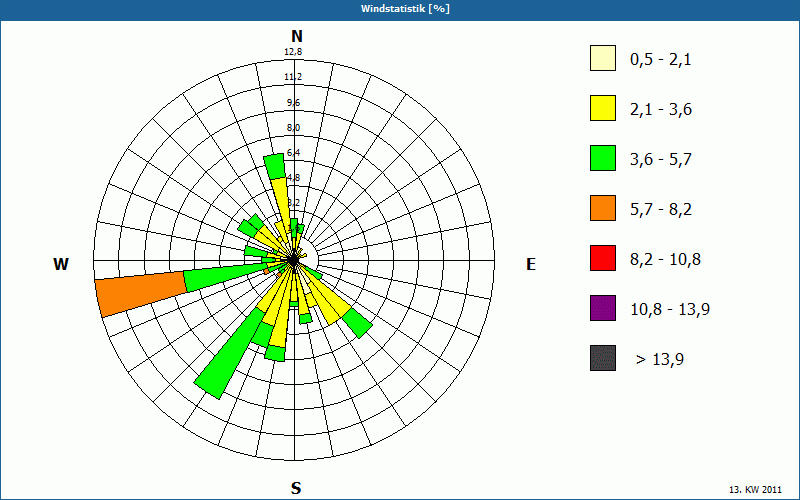Screen dimensions: 800x500
Task: Click the '10,8 - 13,9' legend text
Action: [x=670, y=310]
